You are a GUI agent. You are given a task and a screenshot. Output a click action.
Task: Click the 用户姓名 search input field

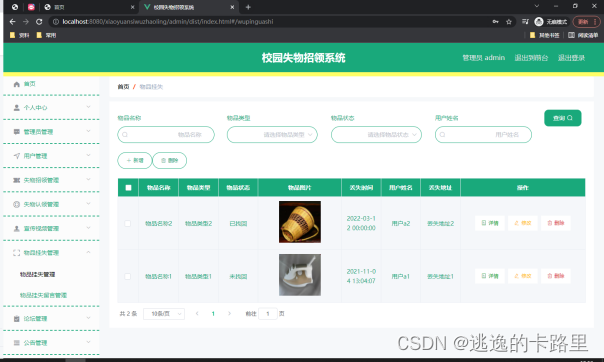click(483, 135)
